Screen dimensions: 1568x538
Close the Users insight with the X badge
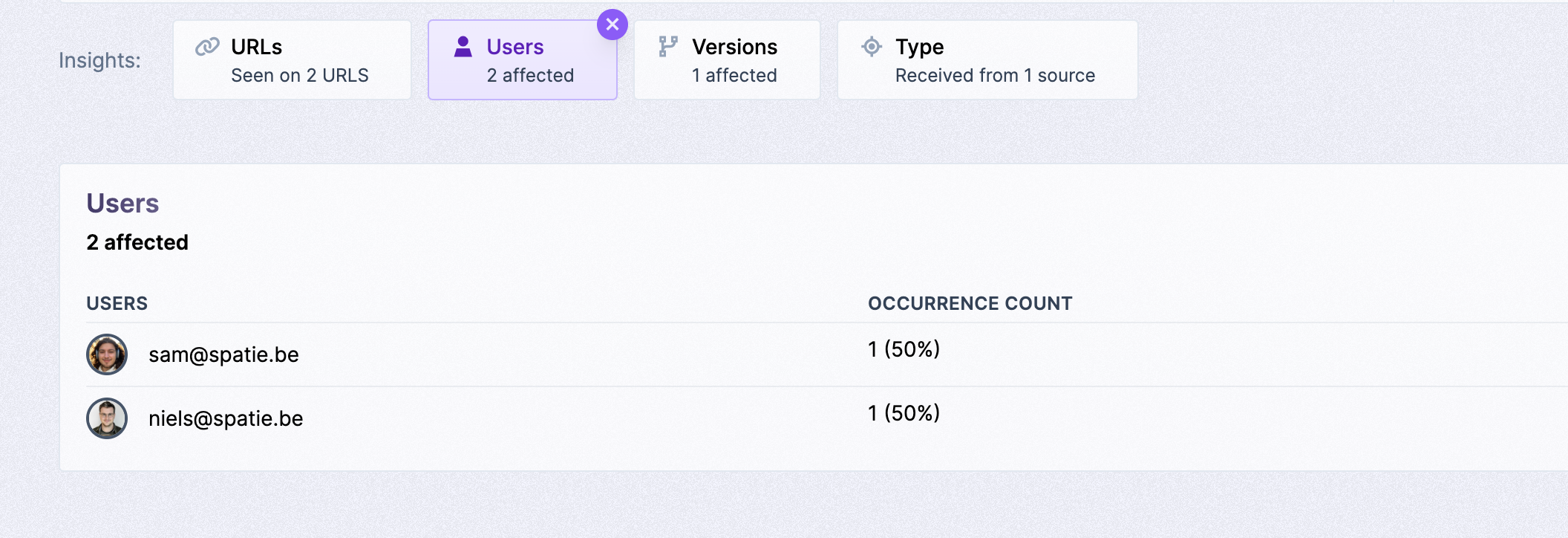click(x=612, y=25)
